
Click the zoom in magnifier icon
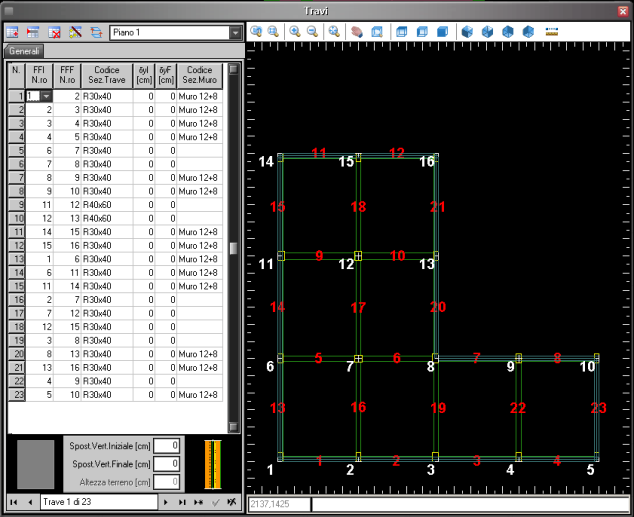coord(295,32)
